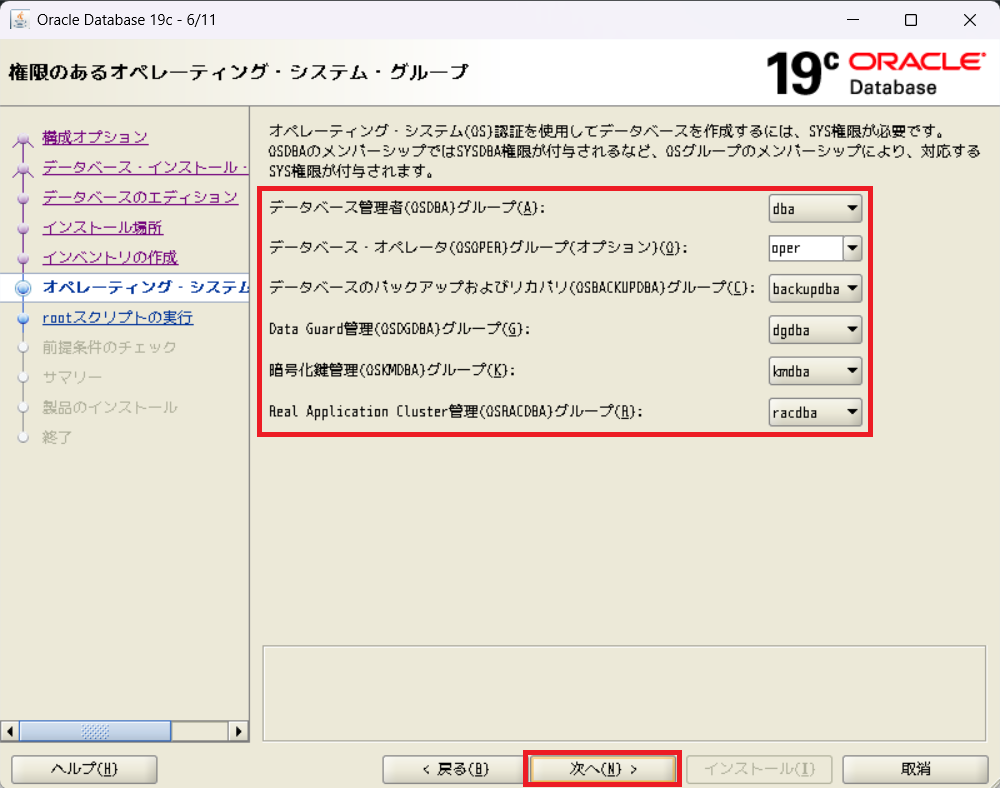The image size is (1000, 788).
Task: Click the current step bullet for オペレーティング・システム
Action: coord(25,288)
